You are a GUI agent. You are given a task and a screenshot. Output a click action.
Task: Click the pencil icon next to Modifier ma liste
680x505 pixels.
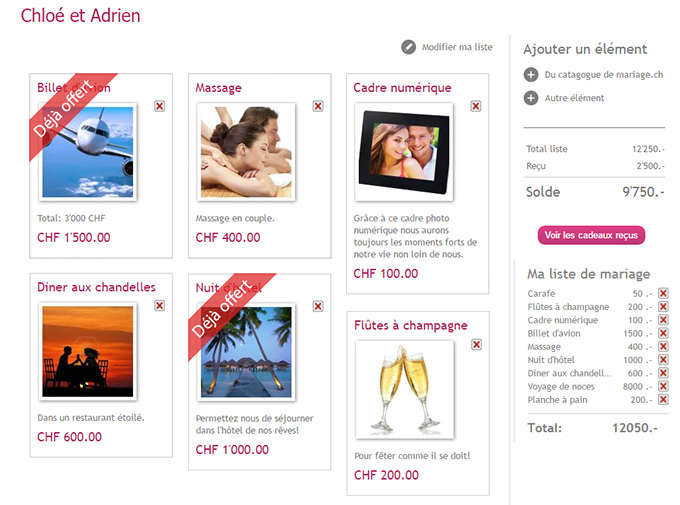[x=408, y=47]
